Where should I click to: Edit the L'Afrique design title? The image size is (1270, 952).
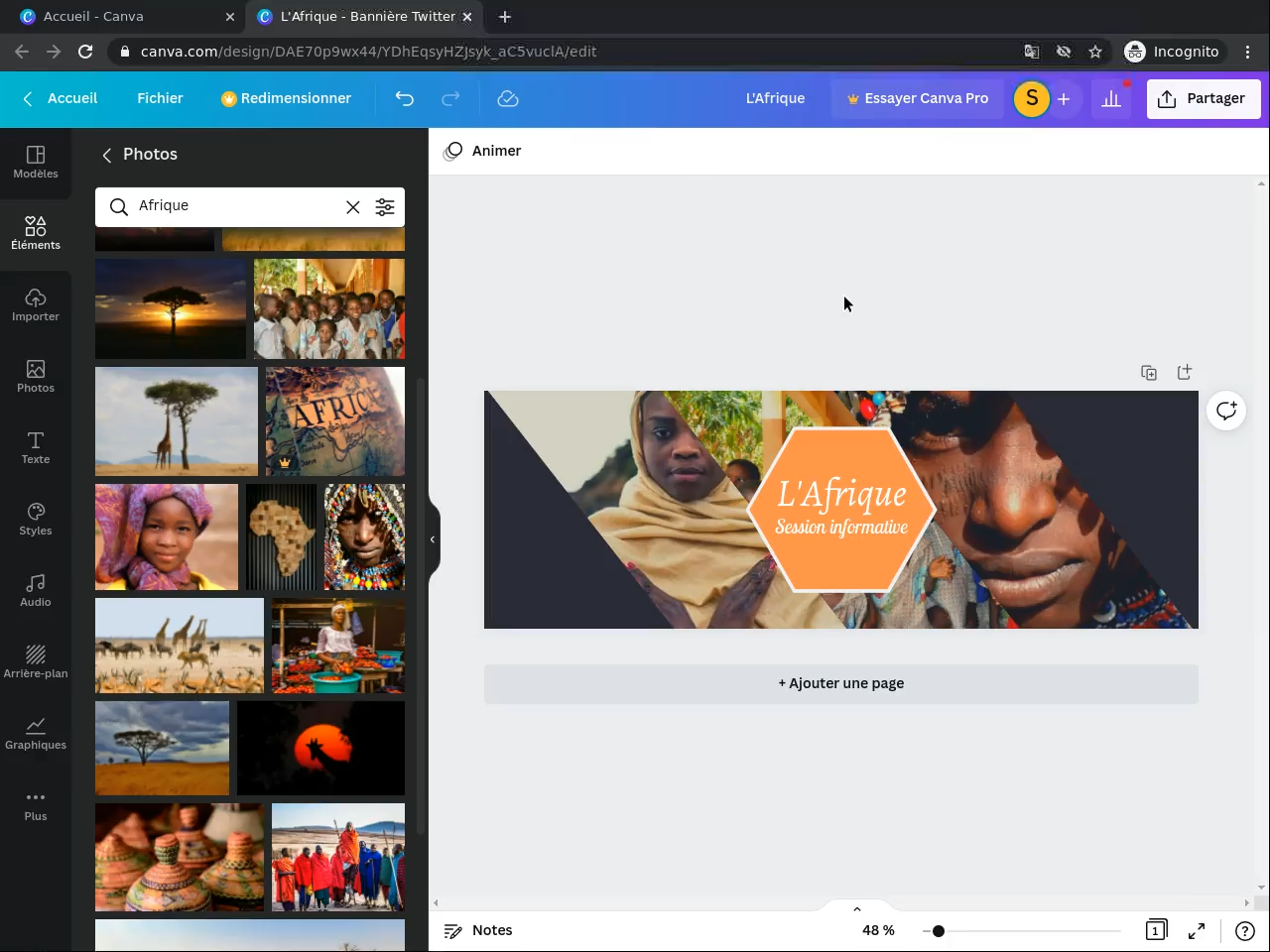click(x=775, y=98)
